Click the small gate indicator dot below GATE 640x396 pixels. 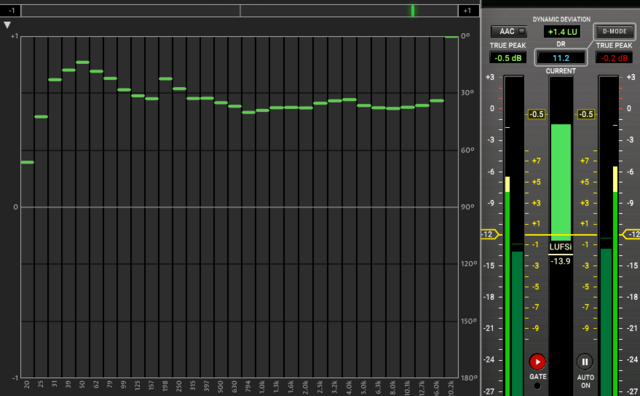click(537, 386)
